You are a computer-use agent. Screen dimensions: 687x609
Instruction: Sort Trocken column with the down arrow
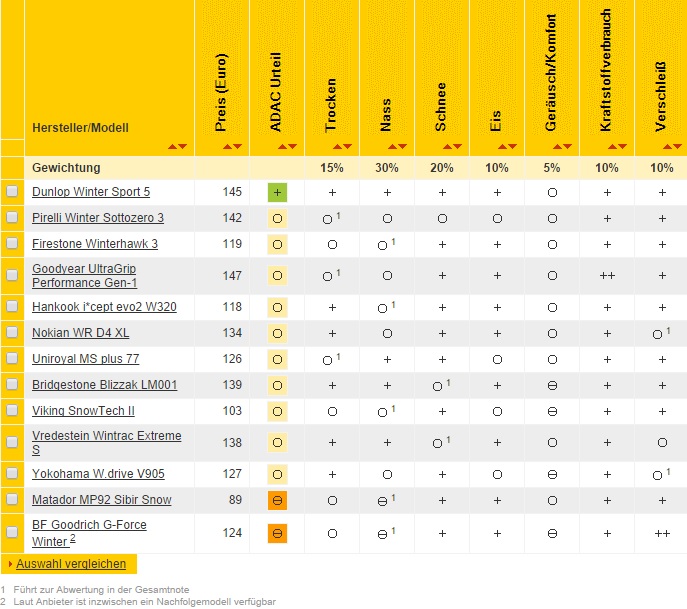(x=347, y=146)
